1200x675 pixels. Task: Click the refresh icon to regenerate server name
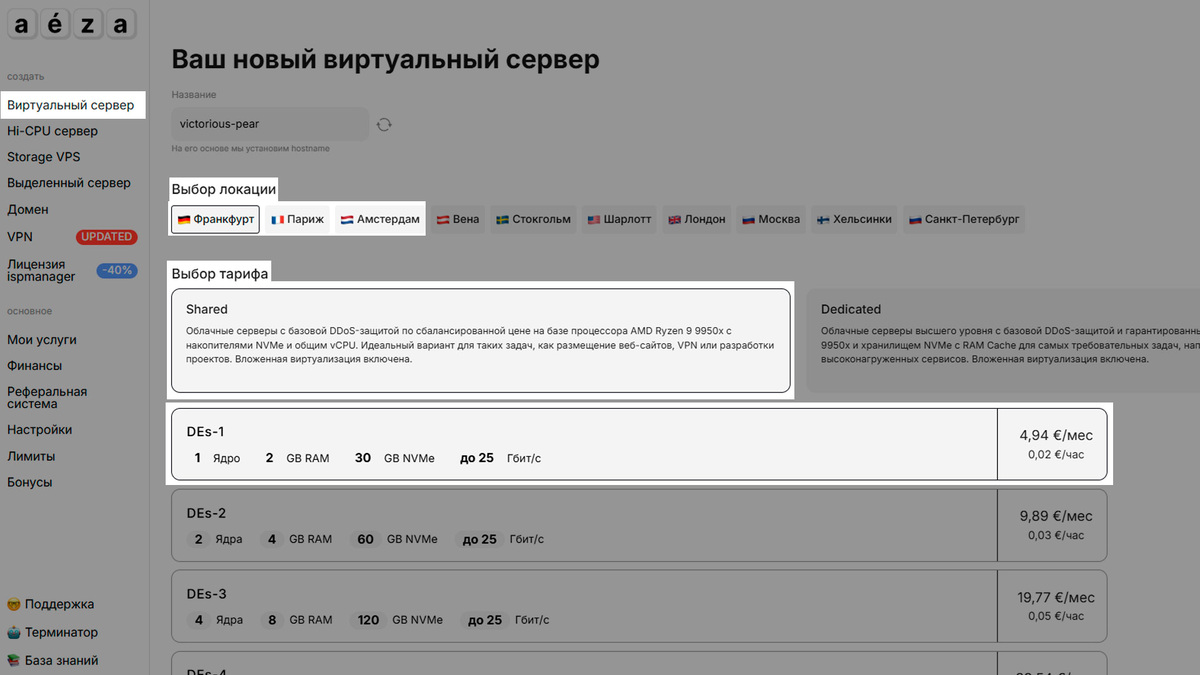click(384, 124)
